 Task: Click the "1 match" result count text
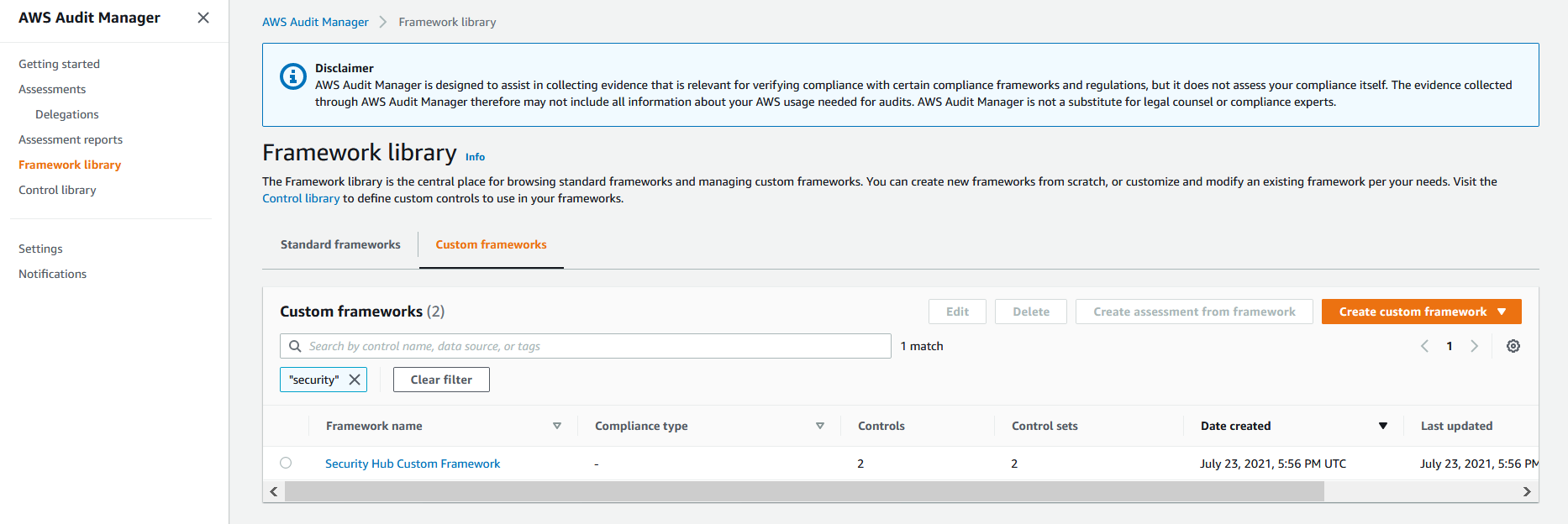coord(922,346)
